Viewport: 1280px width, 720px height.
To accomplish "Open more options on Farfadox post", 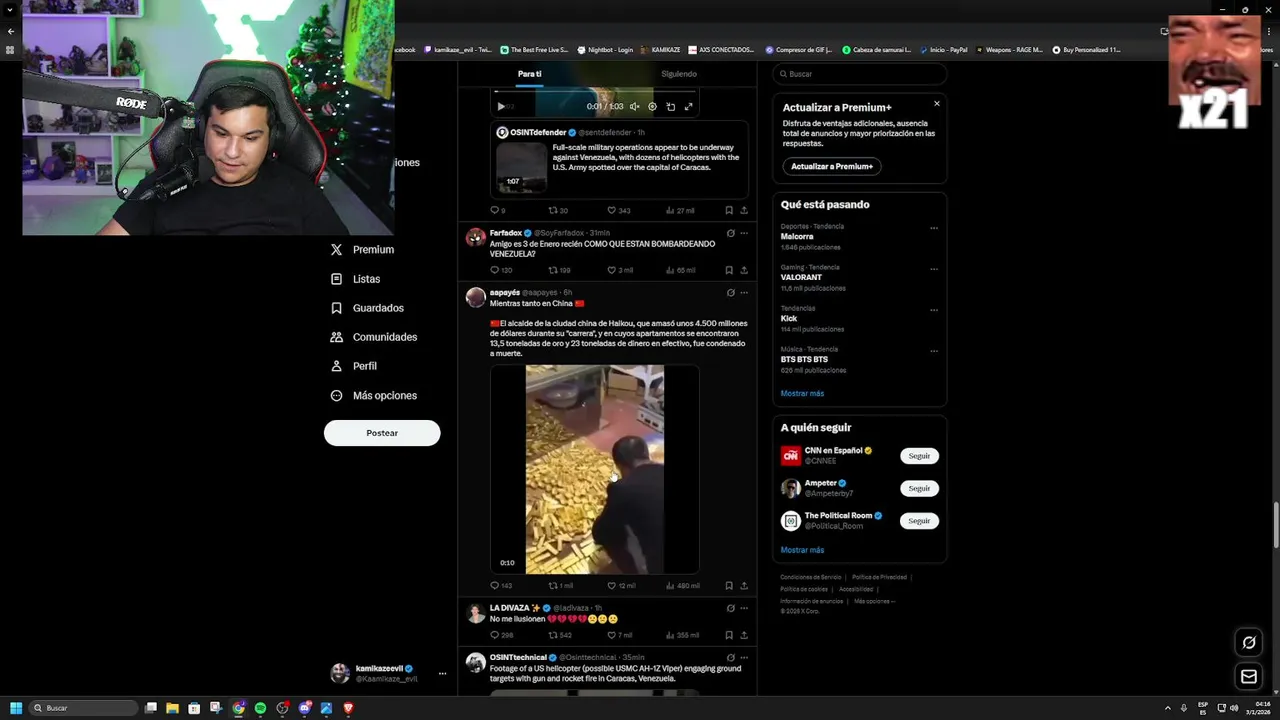I will pos(744,233).
